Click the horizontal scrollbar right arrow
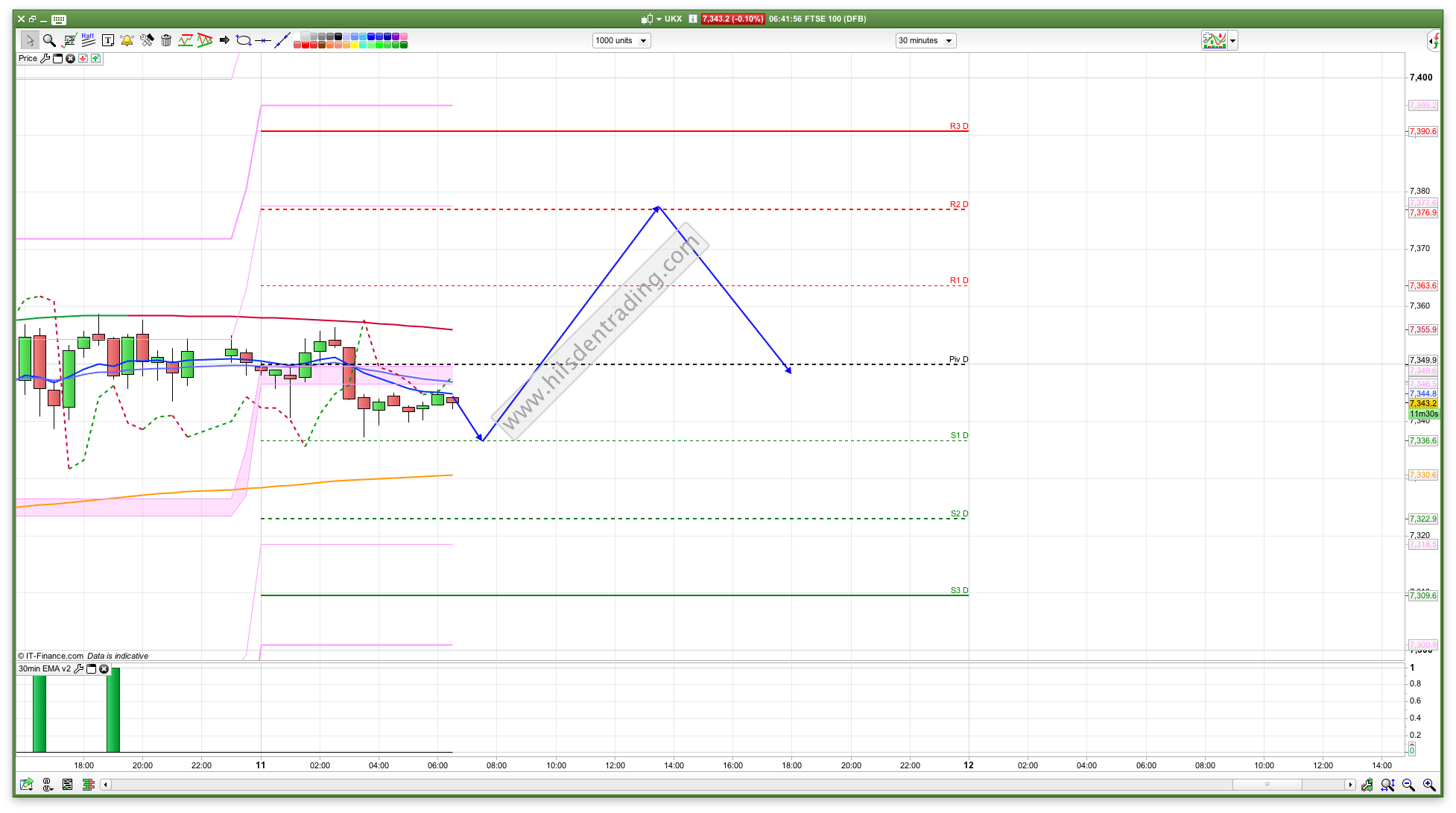 point(1349,785)
